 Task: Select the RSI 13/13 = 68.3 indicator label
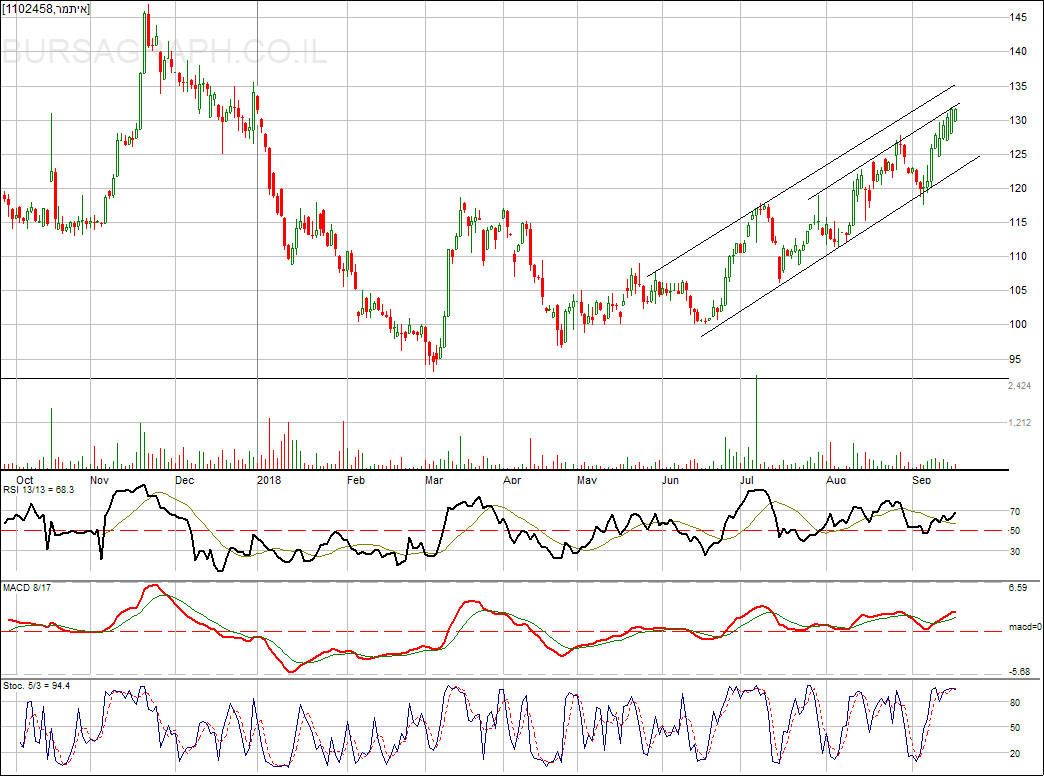[39, 490]
